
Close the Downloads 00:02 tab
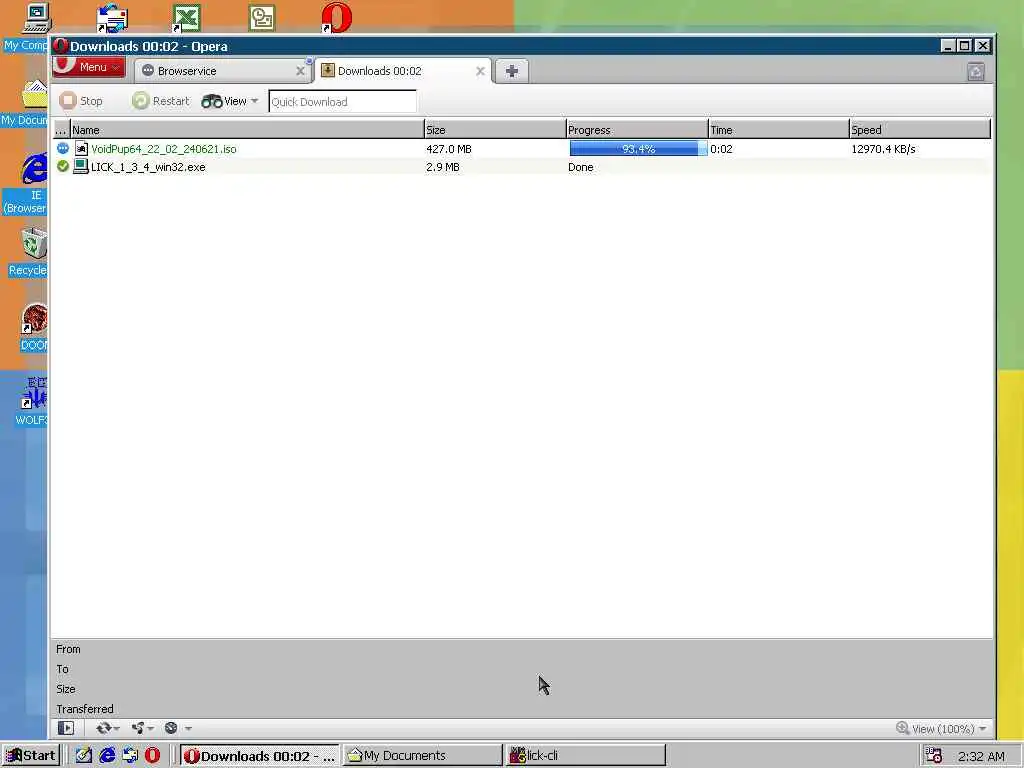pos(480,71)
